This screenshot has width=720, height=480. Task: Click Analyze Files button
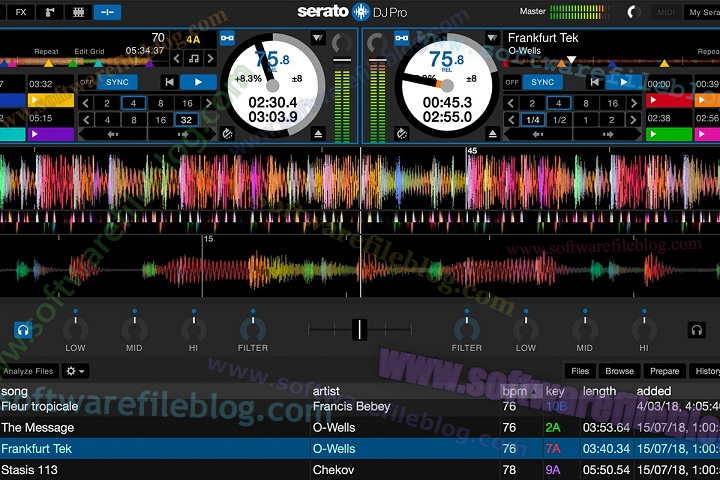(28, 371)
